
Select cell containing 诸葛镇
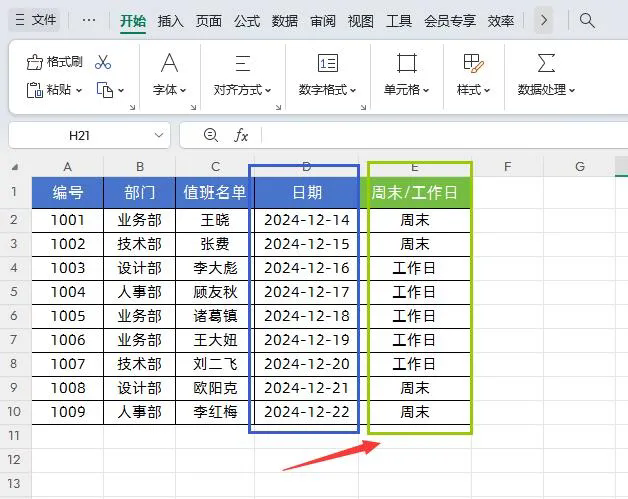(x=215, y=316)
